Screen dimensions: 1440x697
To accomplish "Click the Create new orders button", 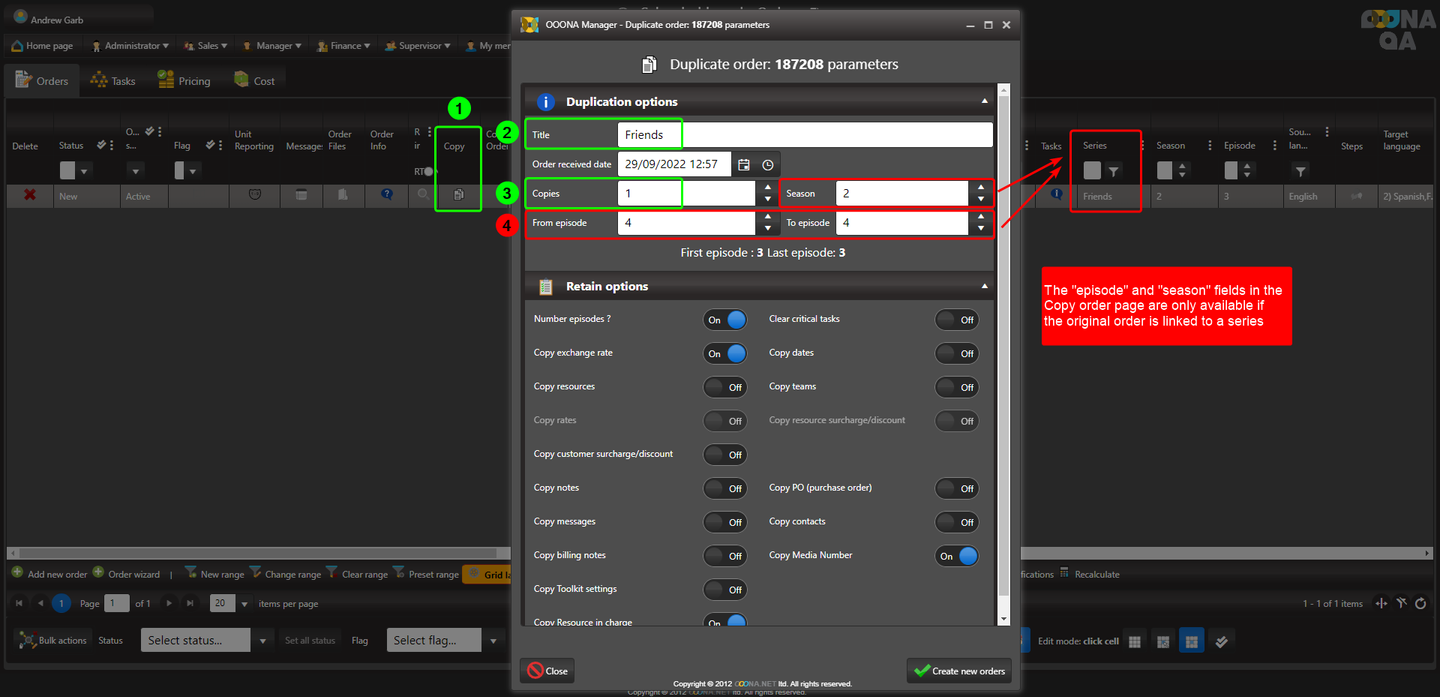I will click(x=959, y=671).
